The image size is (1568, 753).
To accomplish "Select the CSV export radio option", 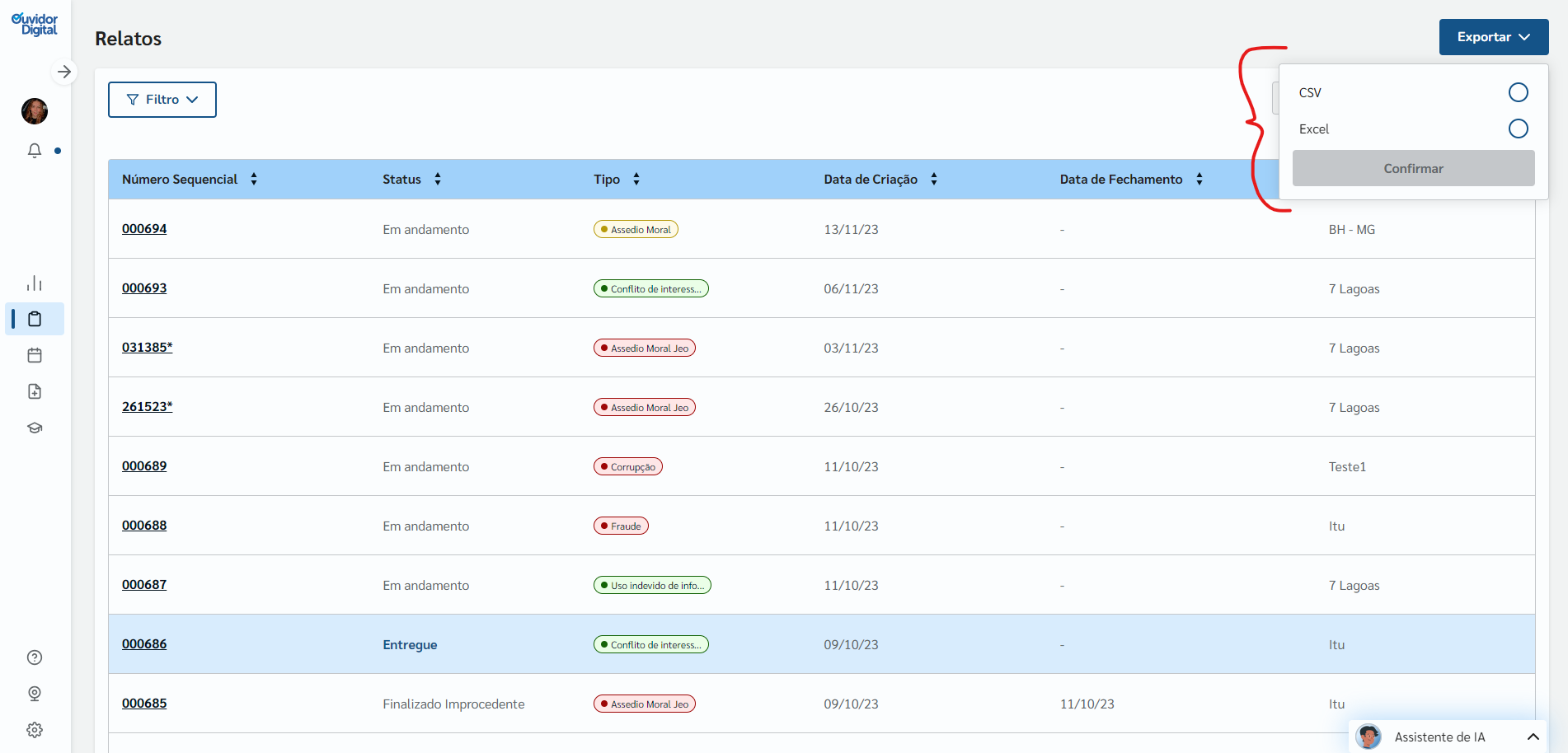I will [1518, 92].
